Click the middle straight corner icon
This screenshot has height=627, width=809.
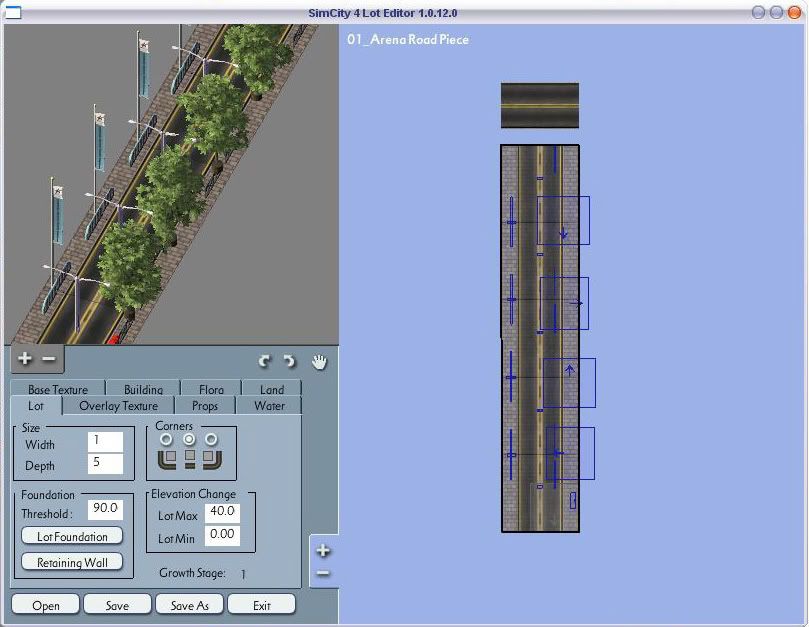[x=190, y=458]
